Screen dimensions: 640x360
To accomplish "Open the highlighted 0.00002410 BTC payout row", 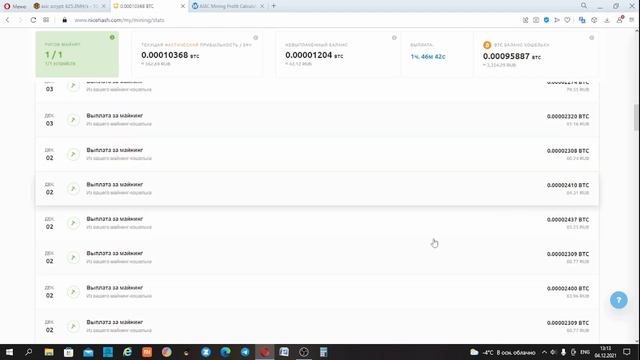I will 317,189.
